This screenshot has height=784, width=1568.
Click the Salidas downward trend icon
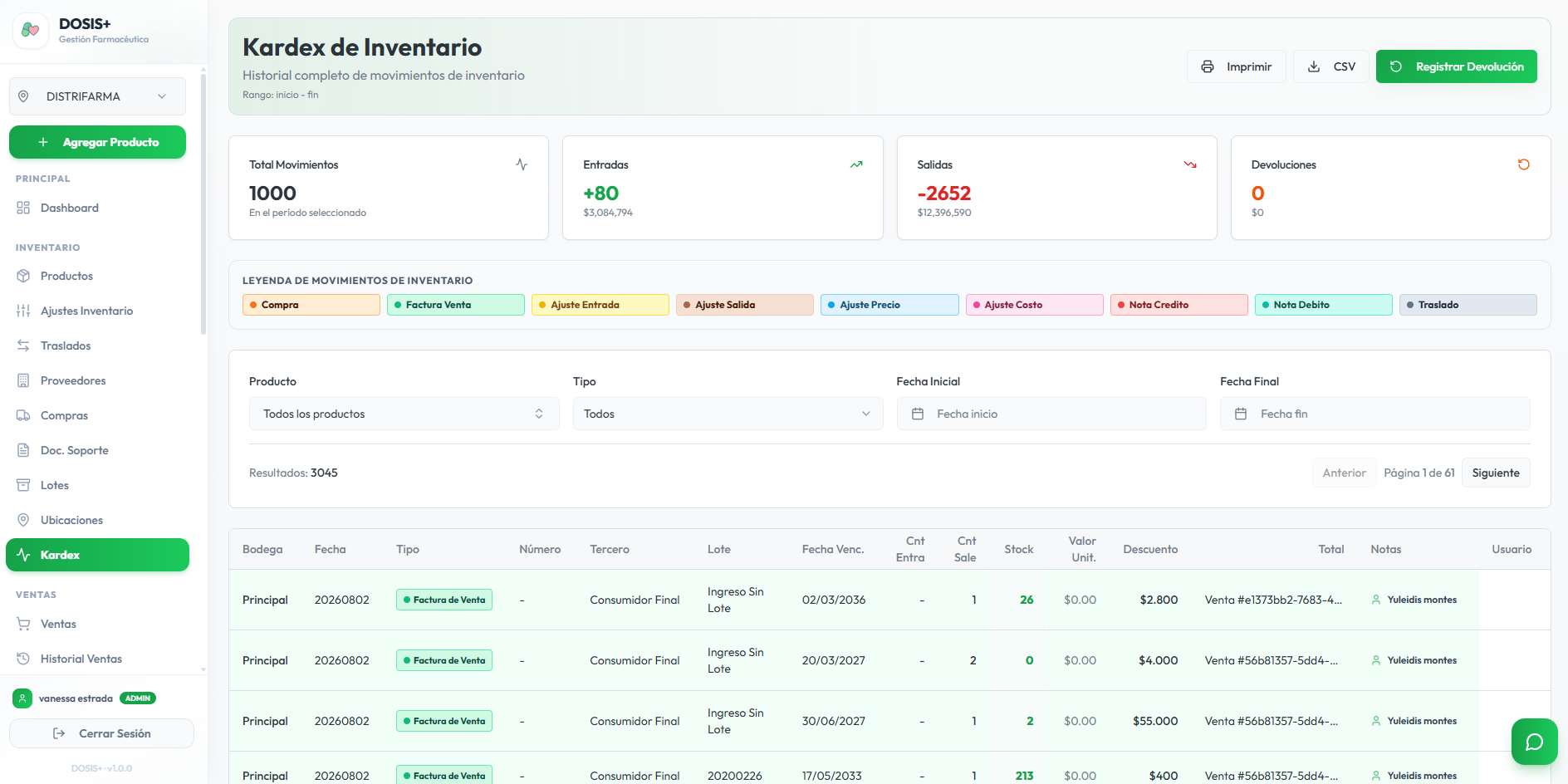(1190, 164)
